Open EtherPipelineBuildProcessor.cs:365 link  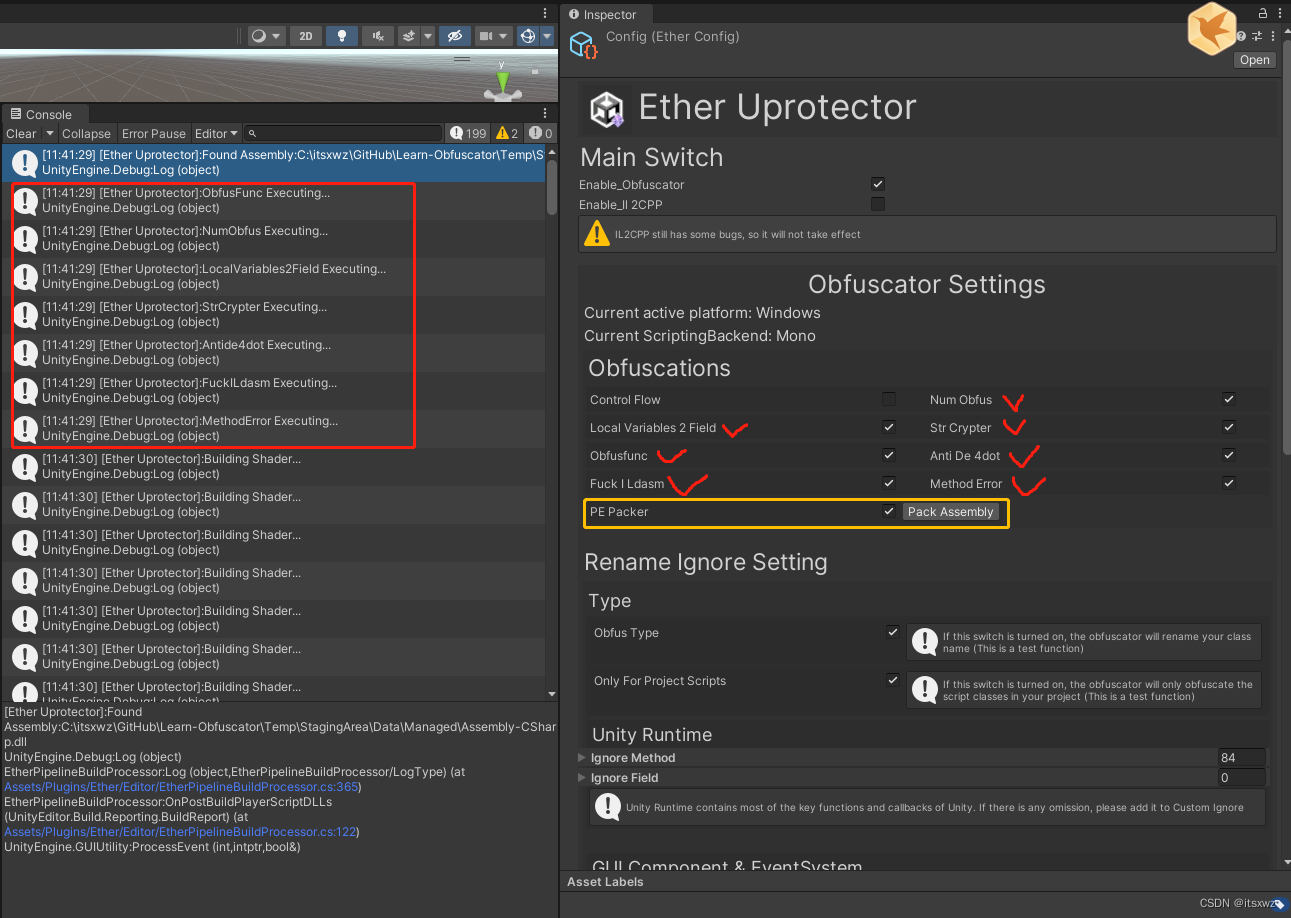tap(181, 787)
